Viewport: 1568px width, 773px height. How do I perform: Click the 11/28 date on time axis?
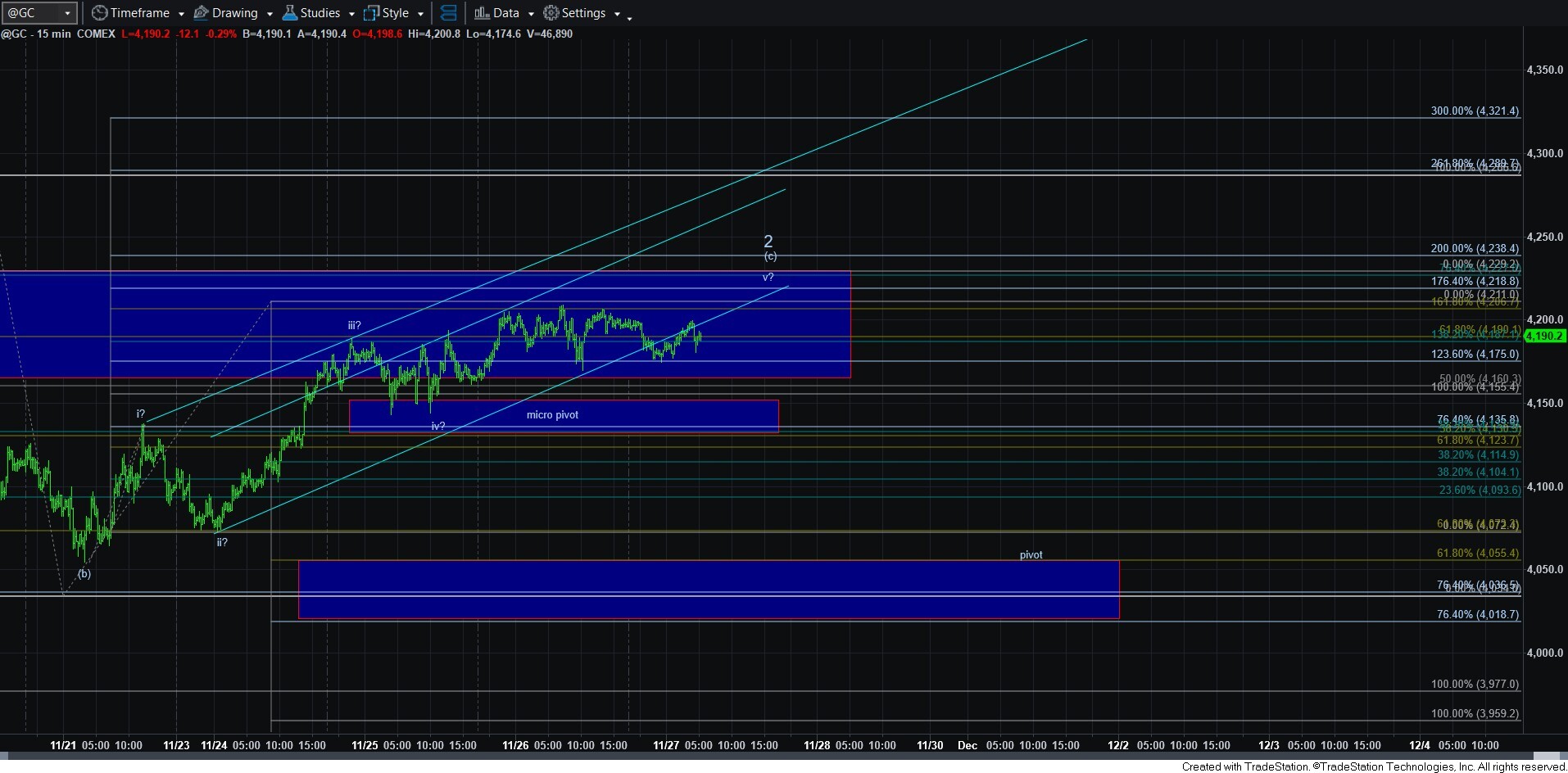click(x=817, y=745)
